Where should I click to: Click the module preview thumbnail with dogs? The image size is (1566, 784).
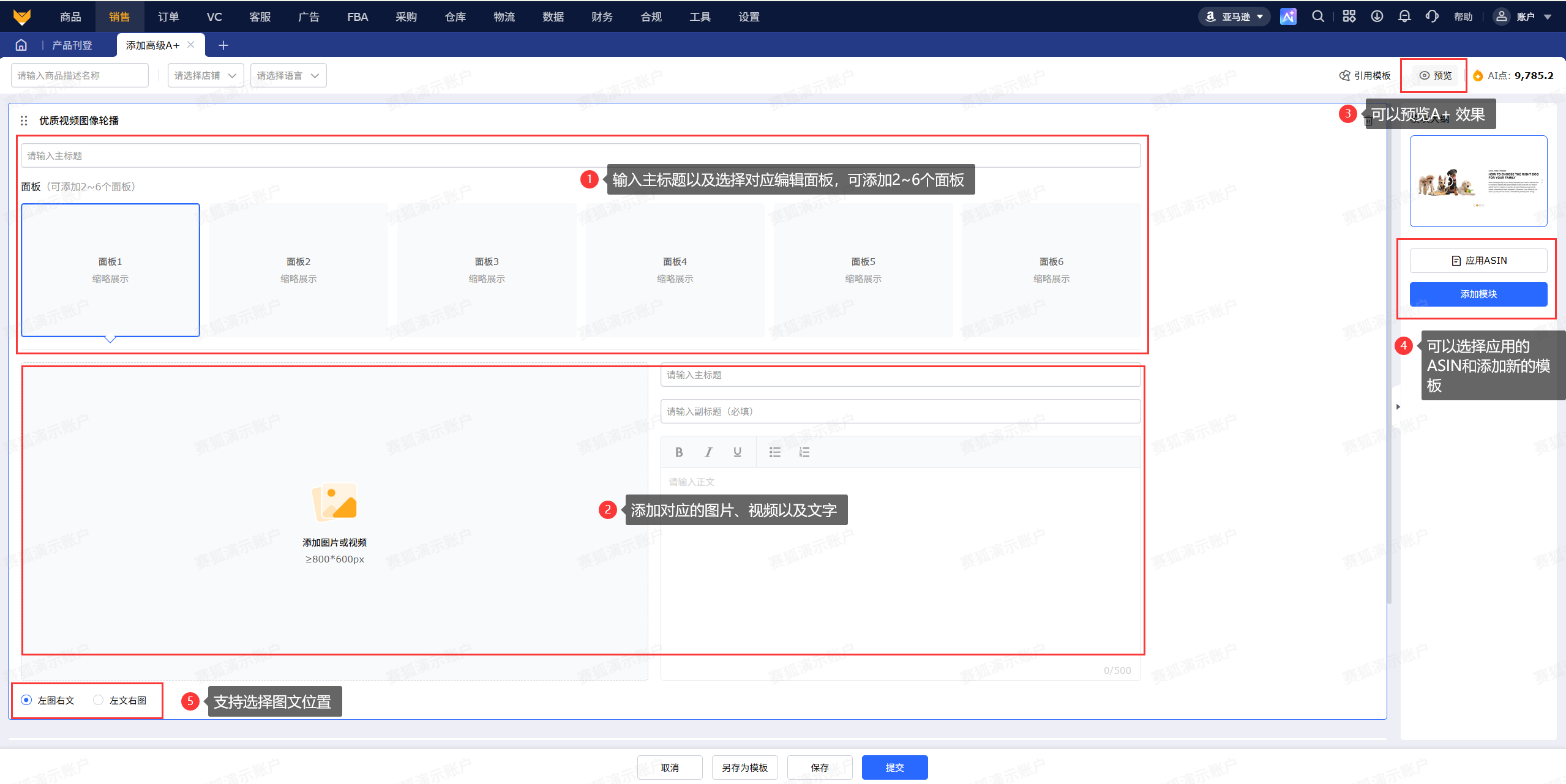[1478, 181]
